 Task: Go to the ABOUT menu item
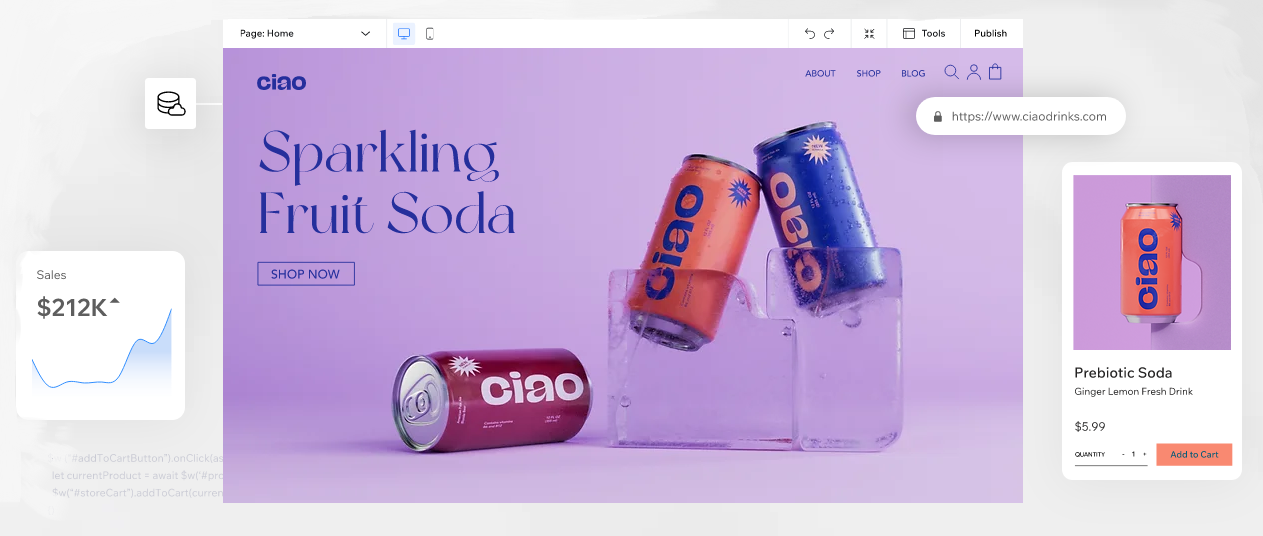(820, 73)
